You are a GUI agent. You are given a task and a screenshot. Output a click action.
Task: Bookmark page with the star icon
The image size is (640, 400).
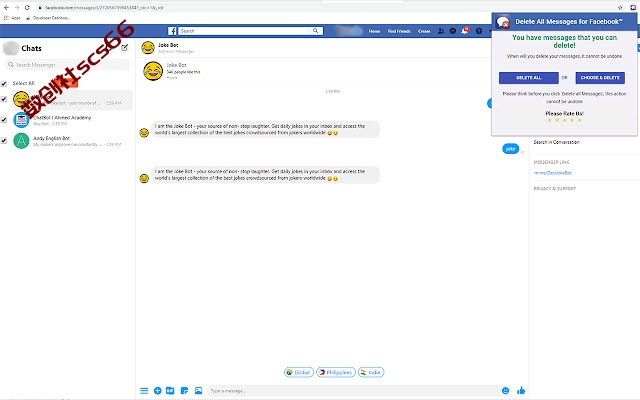[620, 7]
